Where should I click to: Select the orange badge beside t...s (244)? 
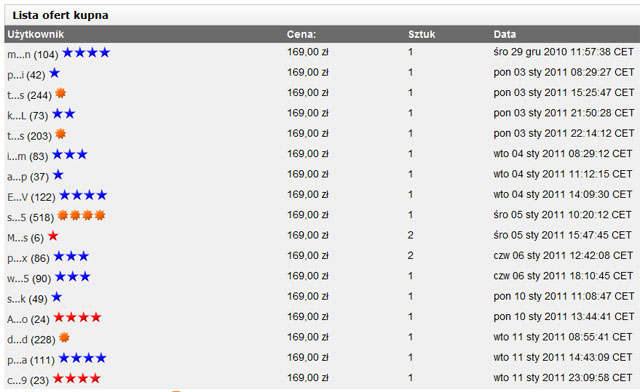[x=60, y=93]
